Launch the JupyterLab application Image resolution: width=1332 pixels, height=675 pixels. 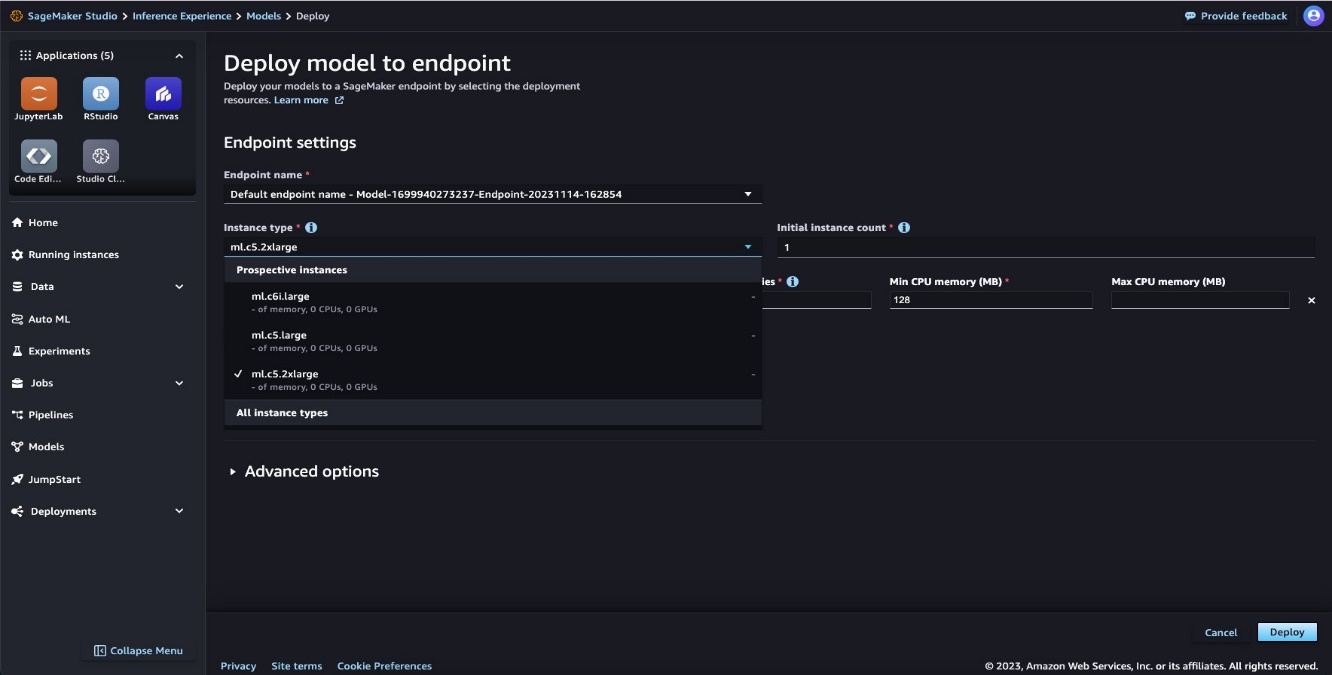tap(39, 94)
